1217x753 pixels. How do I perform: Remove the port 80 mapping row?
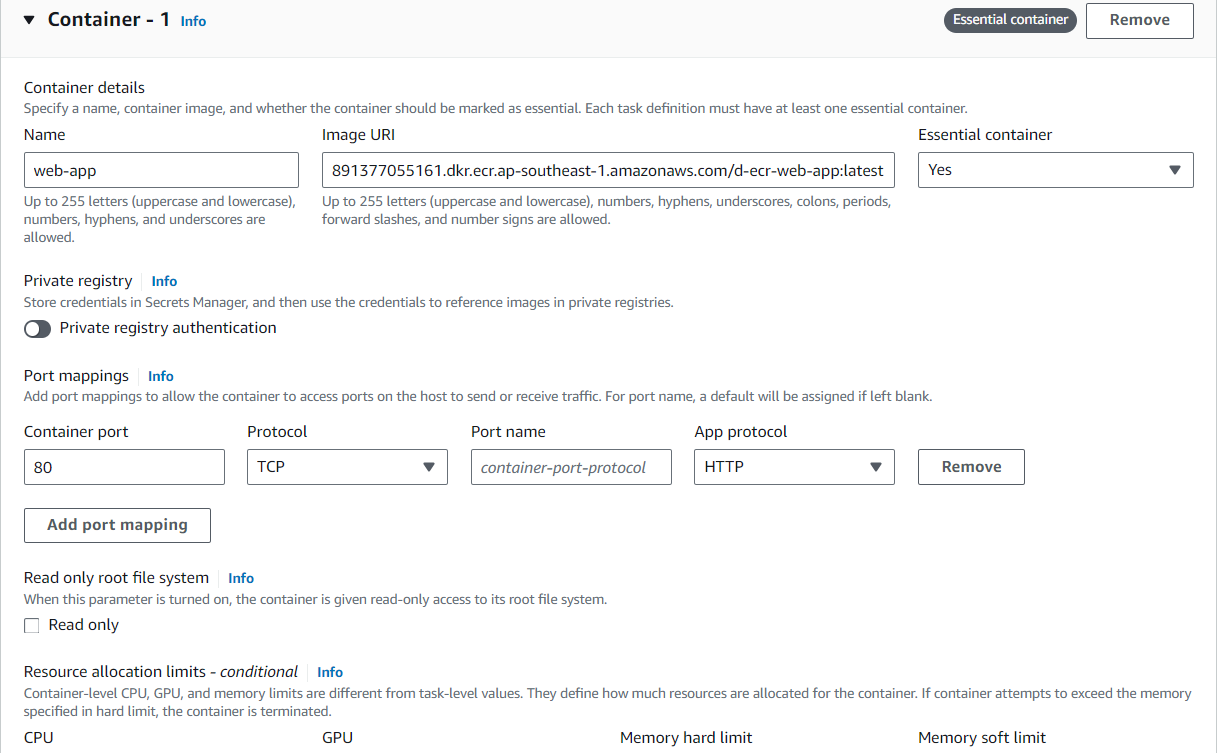(x=971, y=467)
